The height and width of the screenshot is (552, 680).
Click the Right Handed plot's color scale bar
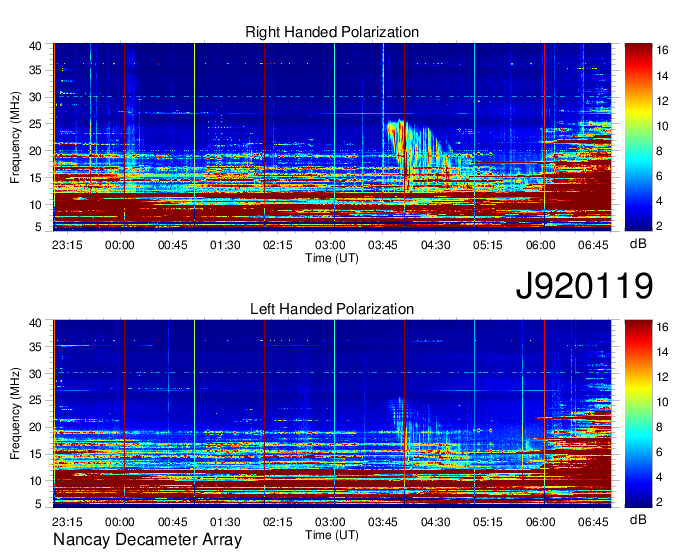point(638,137)
